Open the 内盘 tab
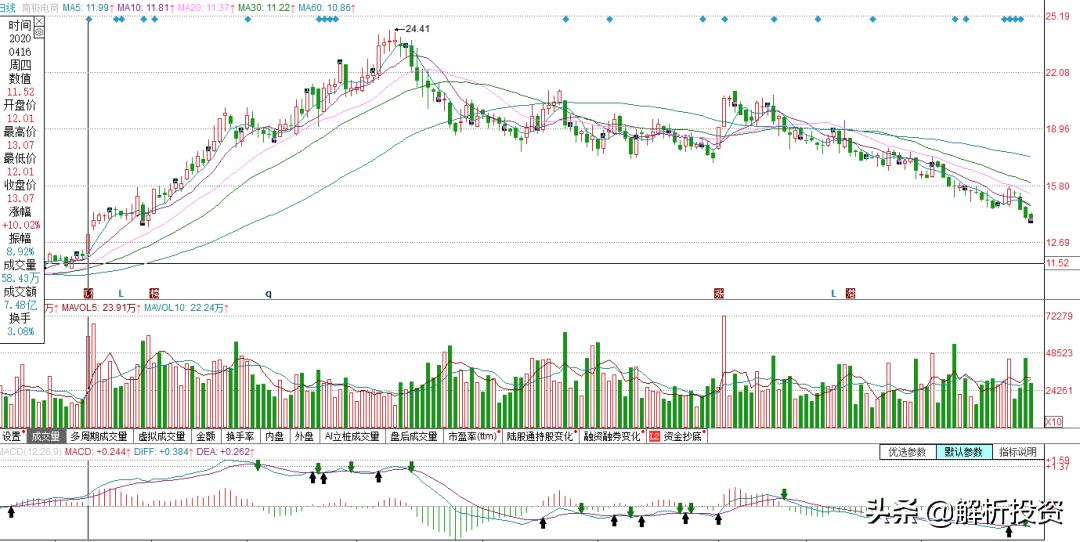The image size is (1080, 542). coord(274,437)
